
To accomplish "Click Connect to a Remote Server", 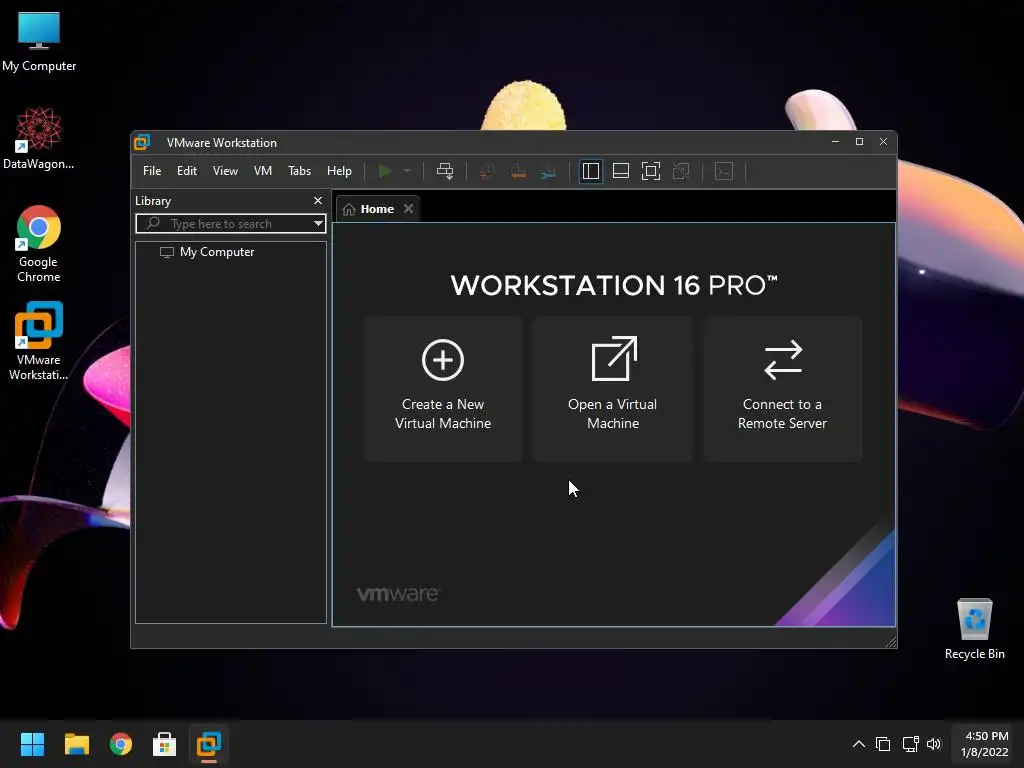I will point(782,389).
